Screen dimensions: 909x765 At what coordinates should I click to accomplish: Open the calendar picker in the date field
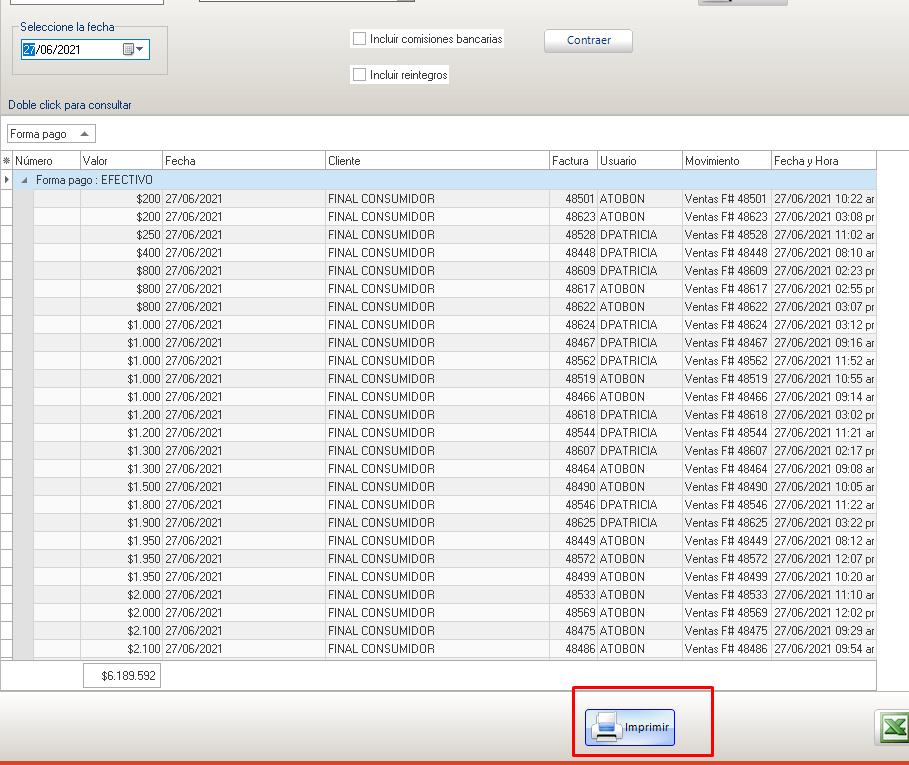pyautogui.click(x=133, y=49)
